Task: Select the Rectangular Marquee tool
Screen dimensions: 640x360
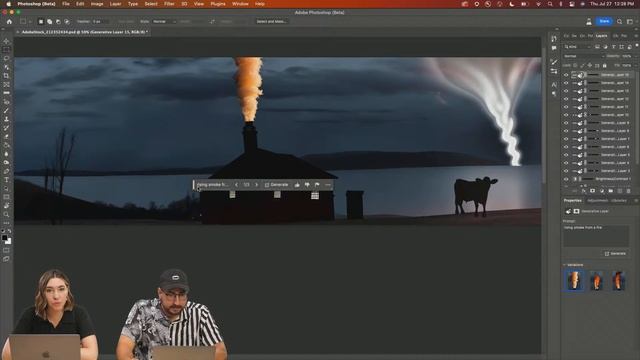Action: coord(6,50)
